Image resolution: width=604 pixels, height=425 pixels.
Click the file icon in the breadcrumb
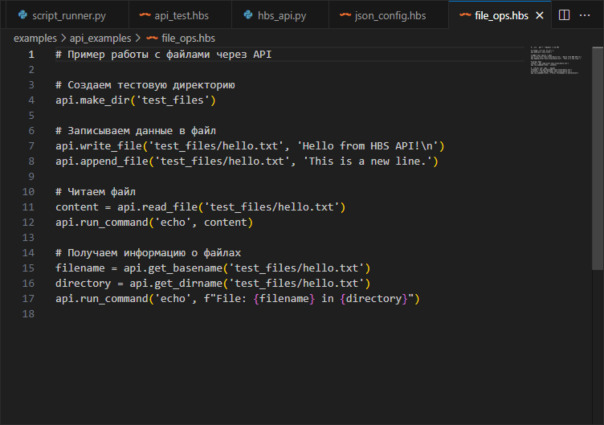pos(152,37)
